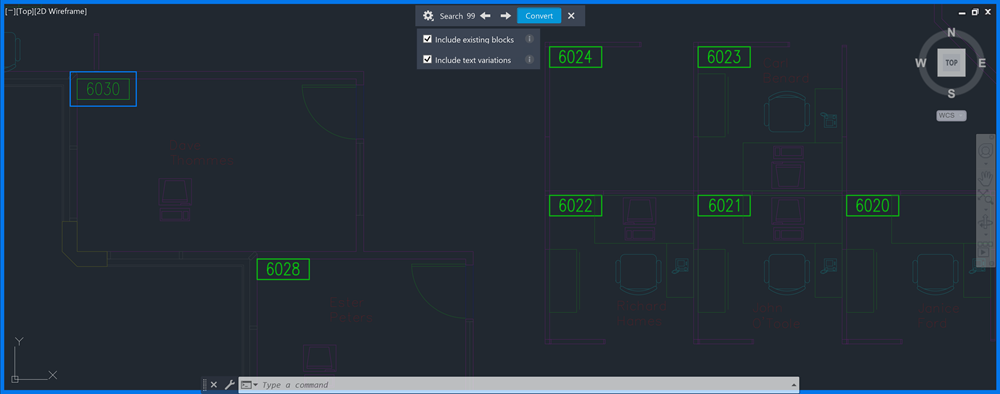Go to previous search result arrow
The width and height of the screenshot is (1000, 394).
[485, 16]
